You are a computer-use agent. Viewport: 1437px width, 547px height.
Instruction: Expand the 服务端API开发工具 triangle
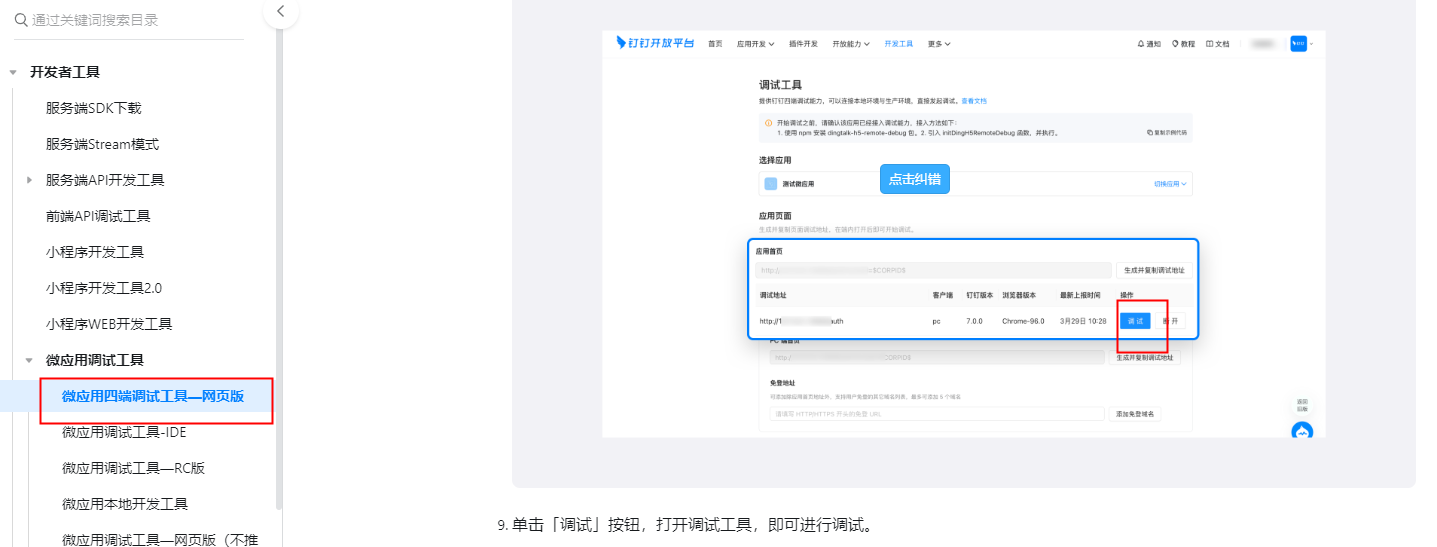29,180
